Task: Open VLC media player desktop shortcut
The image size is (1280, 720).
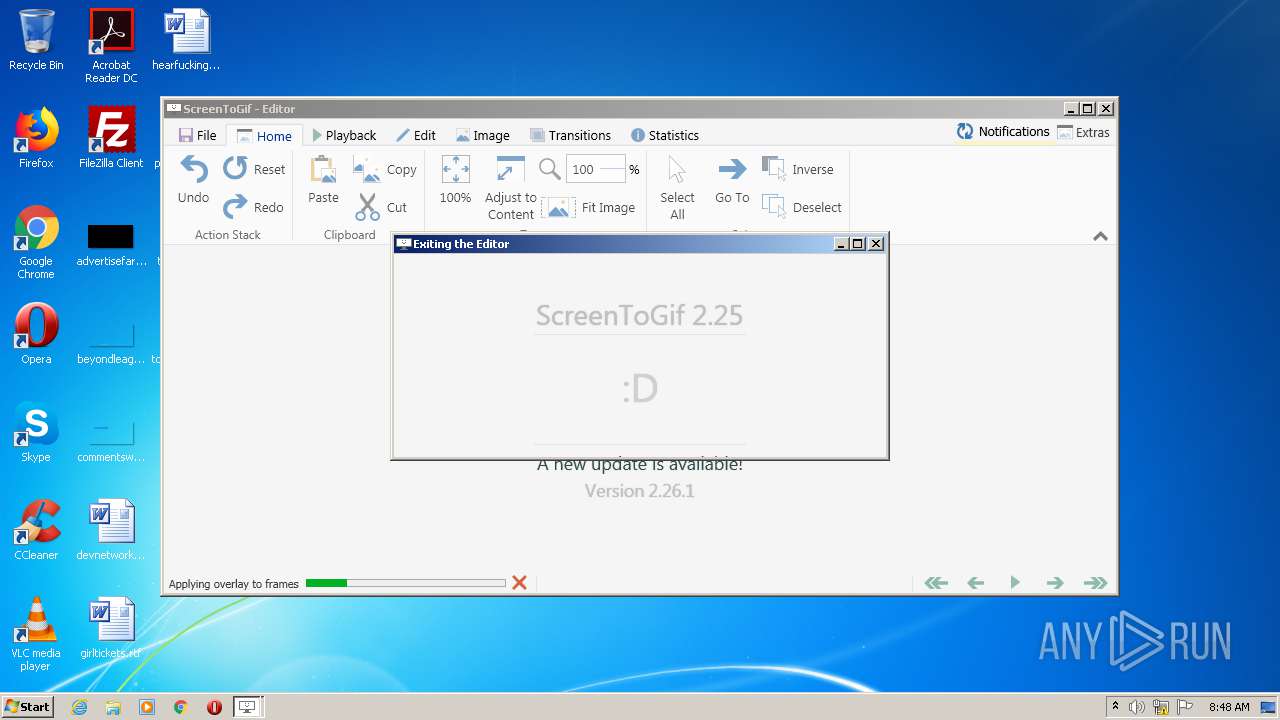Action: tap(36, 634)
